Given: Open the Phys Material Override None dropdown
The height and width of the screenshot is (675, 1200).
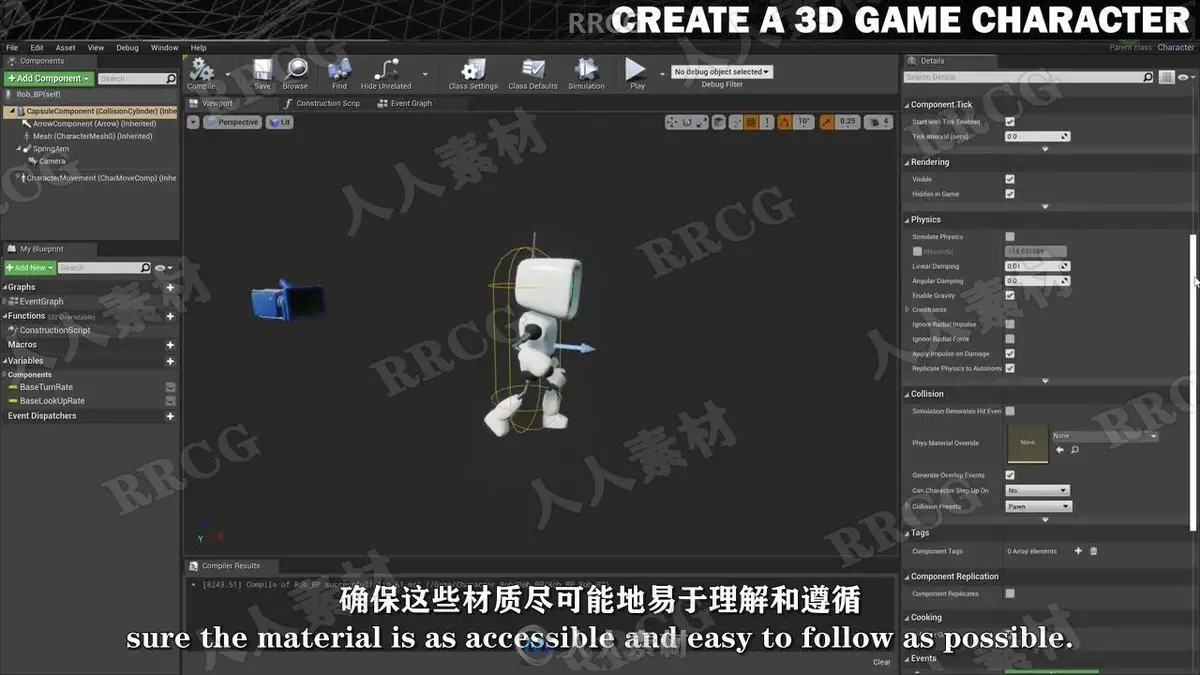Looking at the screenshot, I should (x=1105, y=436).
